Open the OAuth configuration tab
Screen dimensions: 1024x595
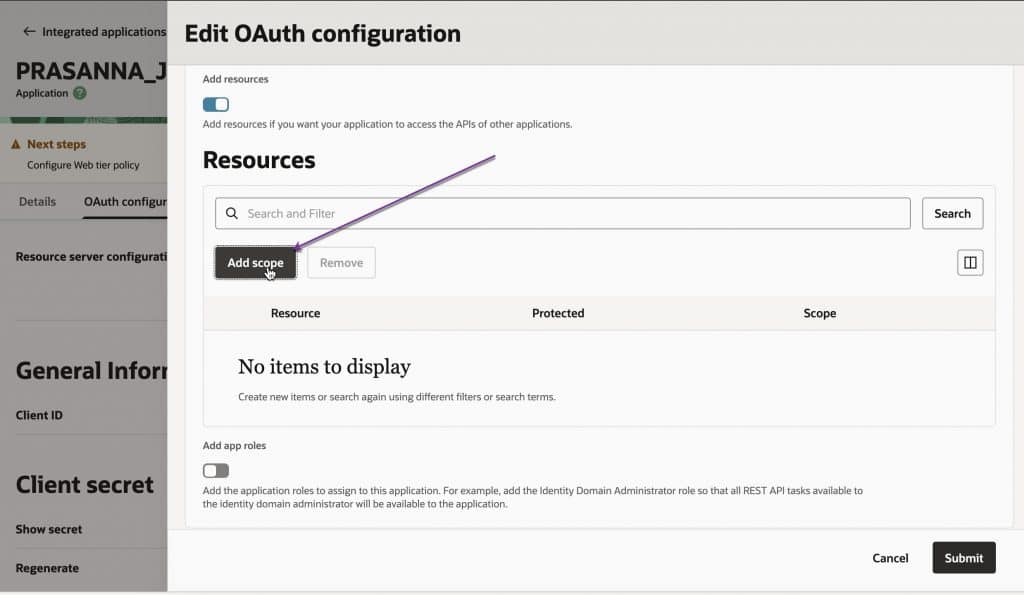(x=124, y=201)
